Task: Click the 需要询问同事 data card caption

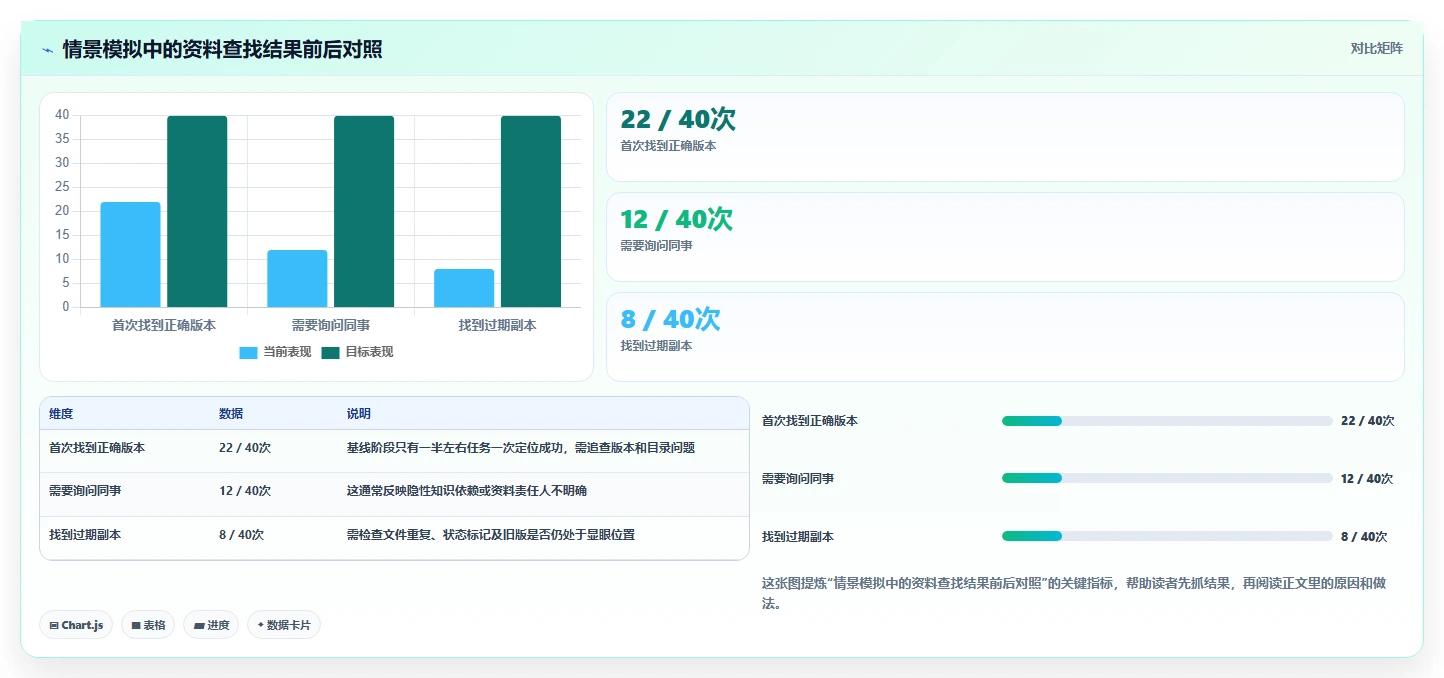Action: 656,246
